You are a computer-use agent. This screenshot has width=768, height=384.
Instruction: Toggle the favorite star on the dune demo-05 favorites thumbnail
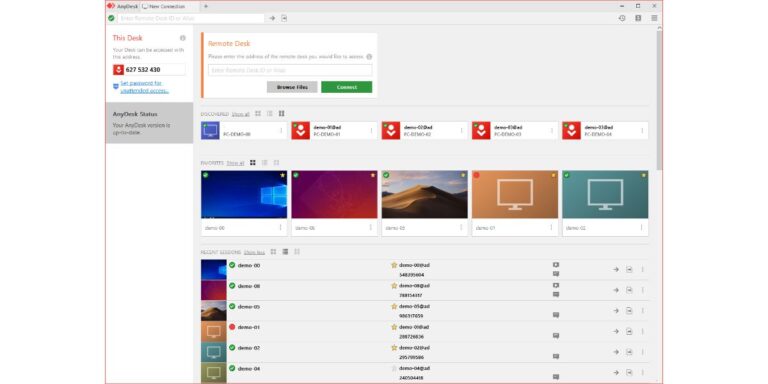[463, 175]
